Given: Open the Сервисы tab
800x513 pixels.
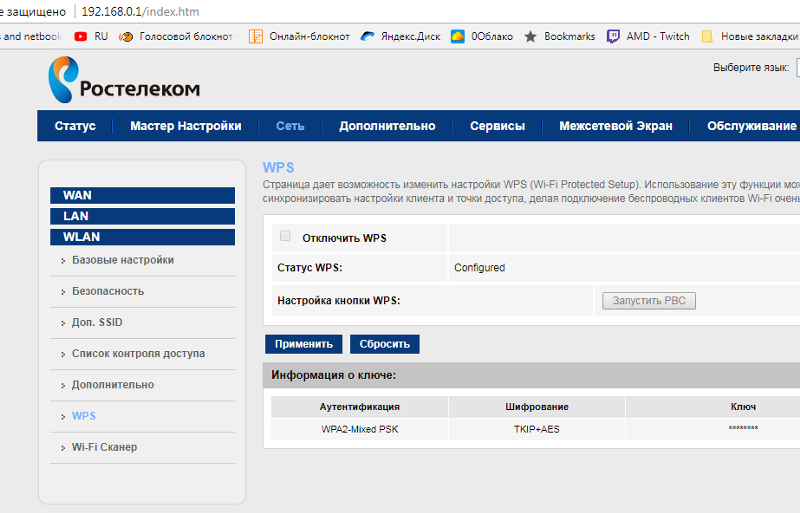Looking at the screenshot, I should [x=497, y=126].
